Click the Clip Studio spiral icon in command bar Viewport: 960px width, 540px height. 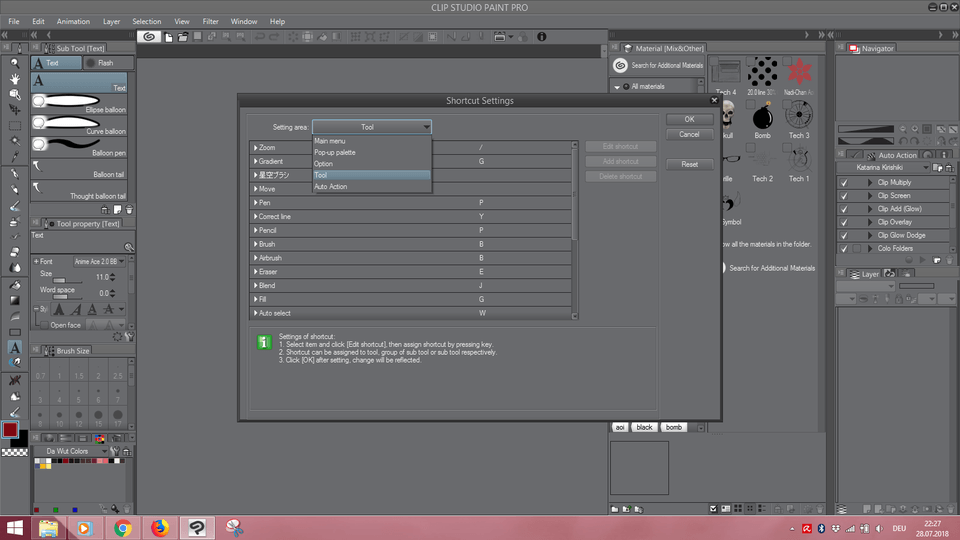tap(149, 37)
